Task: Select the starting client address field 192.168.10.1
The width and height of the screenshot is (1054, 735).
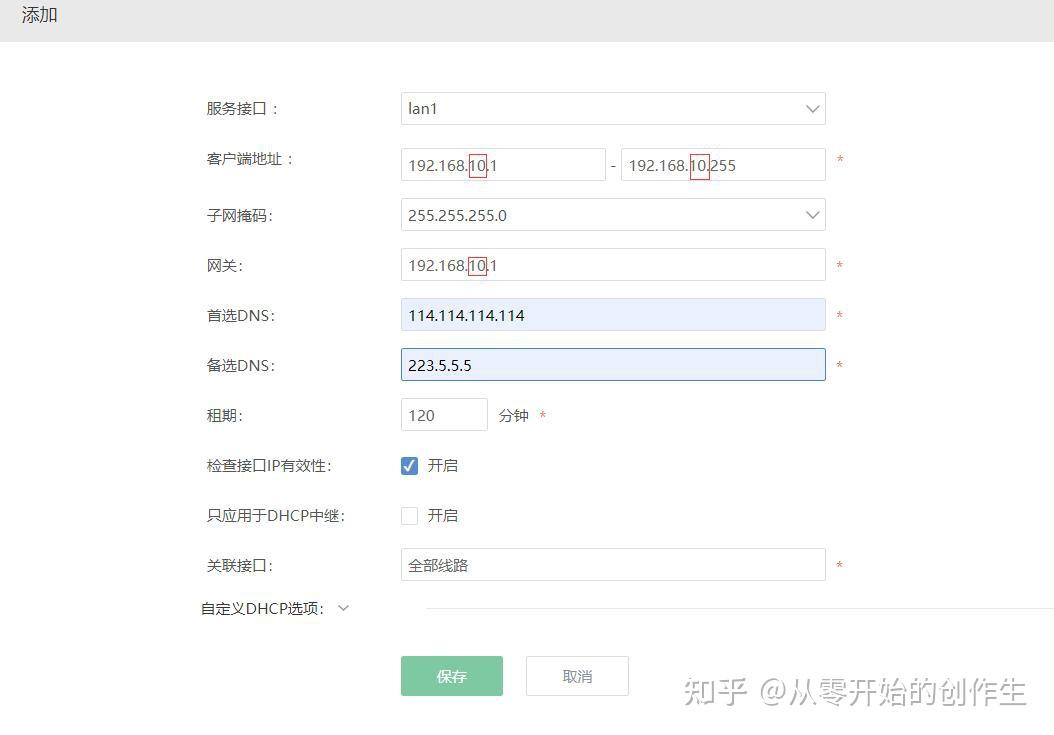Action: [503, 164]
